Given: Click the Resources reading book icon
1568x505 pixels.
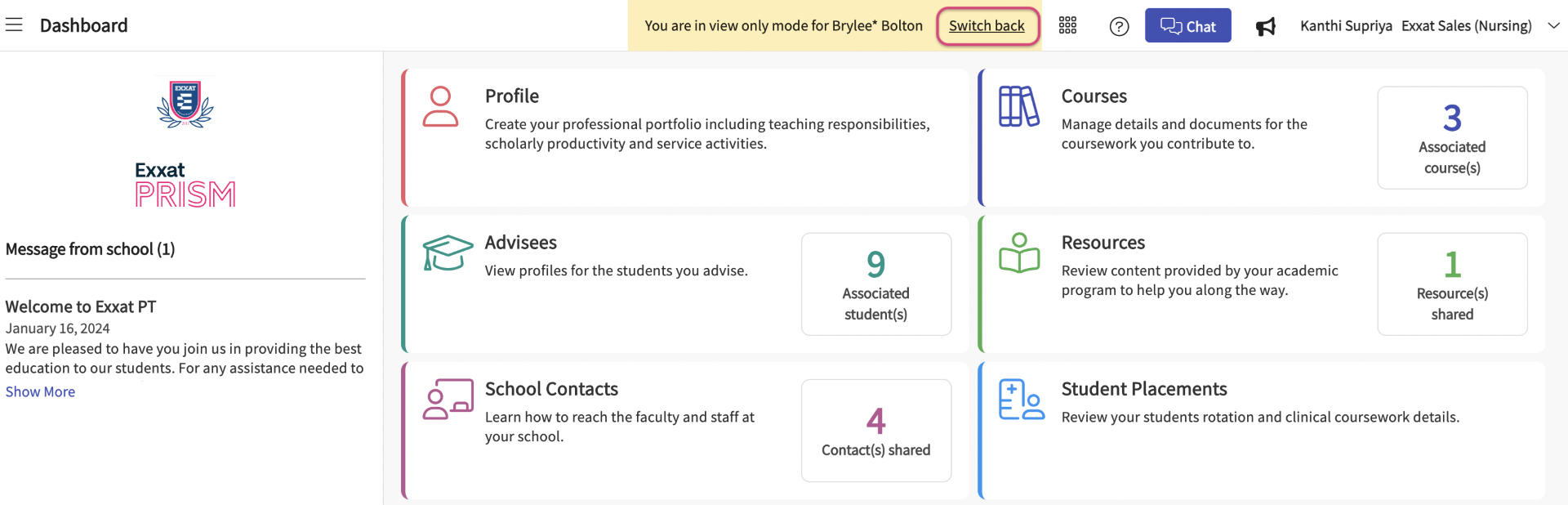Looking at the screenshot, I should coord(1019,252).
